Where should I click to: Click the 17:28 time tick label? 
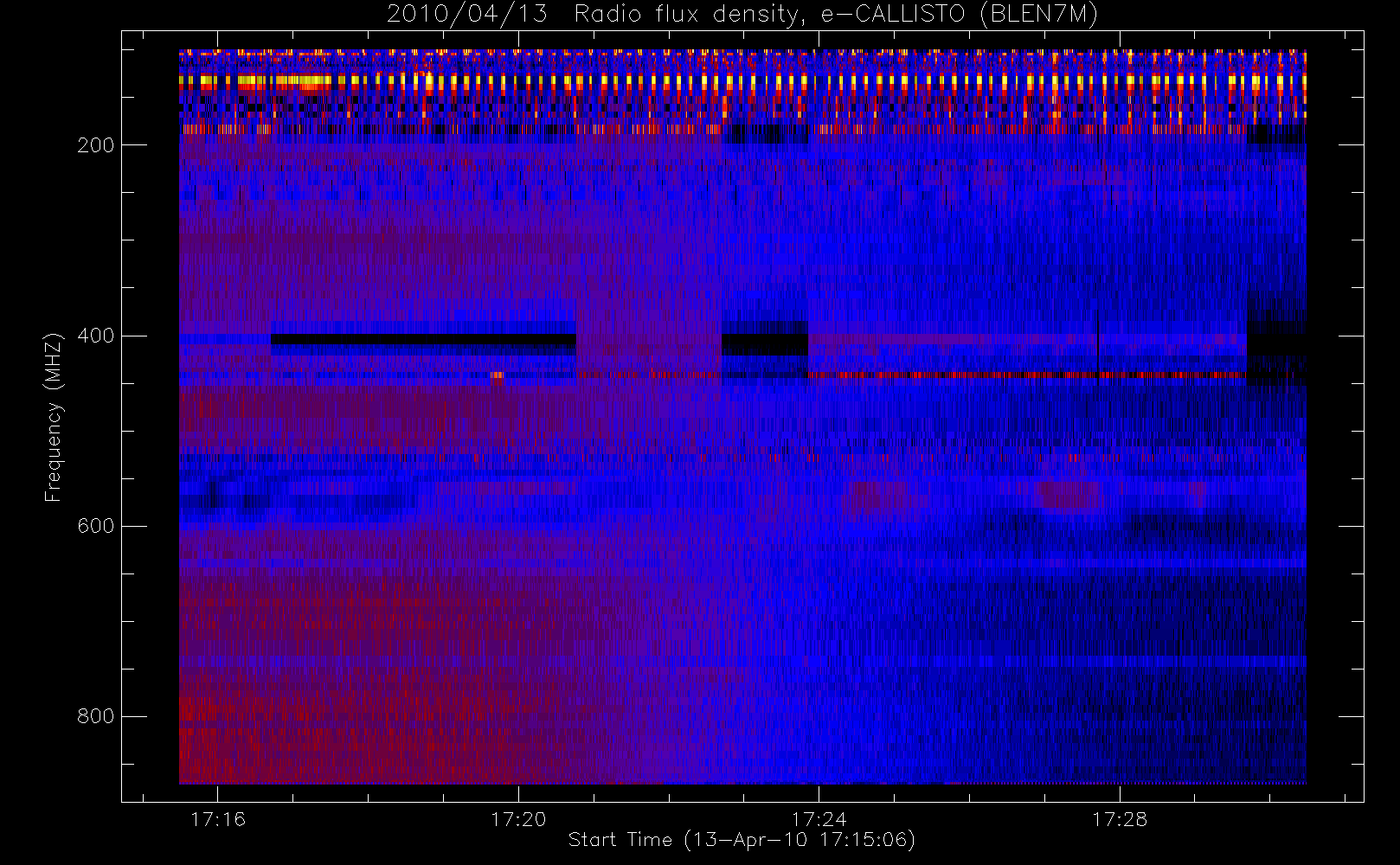1119,819
